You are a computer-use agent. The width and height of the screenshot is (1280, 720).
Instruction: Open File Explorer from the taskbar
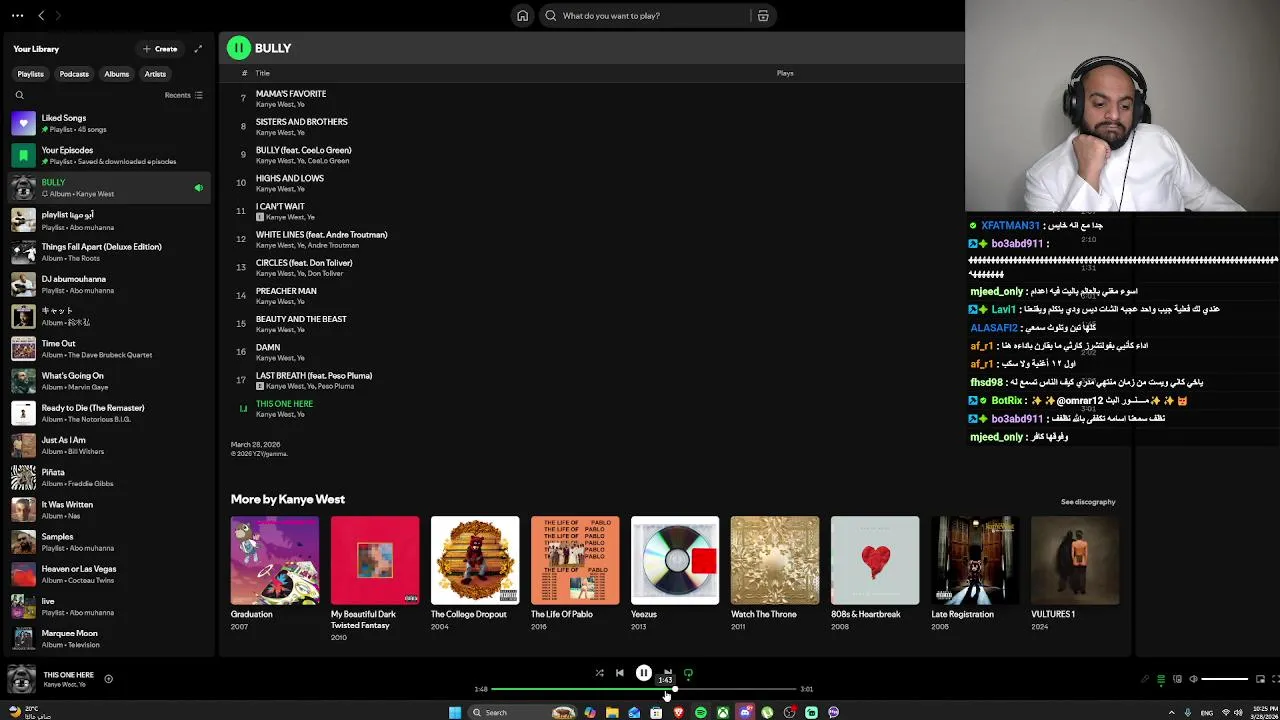612,713
